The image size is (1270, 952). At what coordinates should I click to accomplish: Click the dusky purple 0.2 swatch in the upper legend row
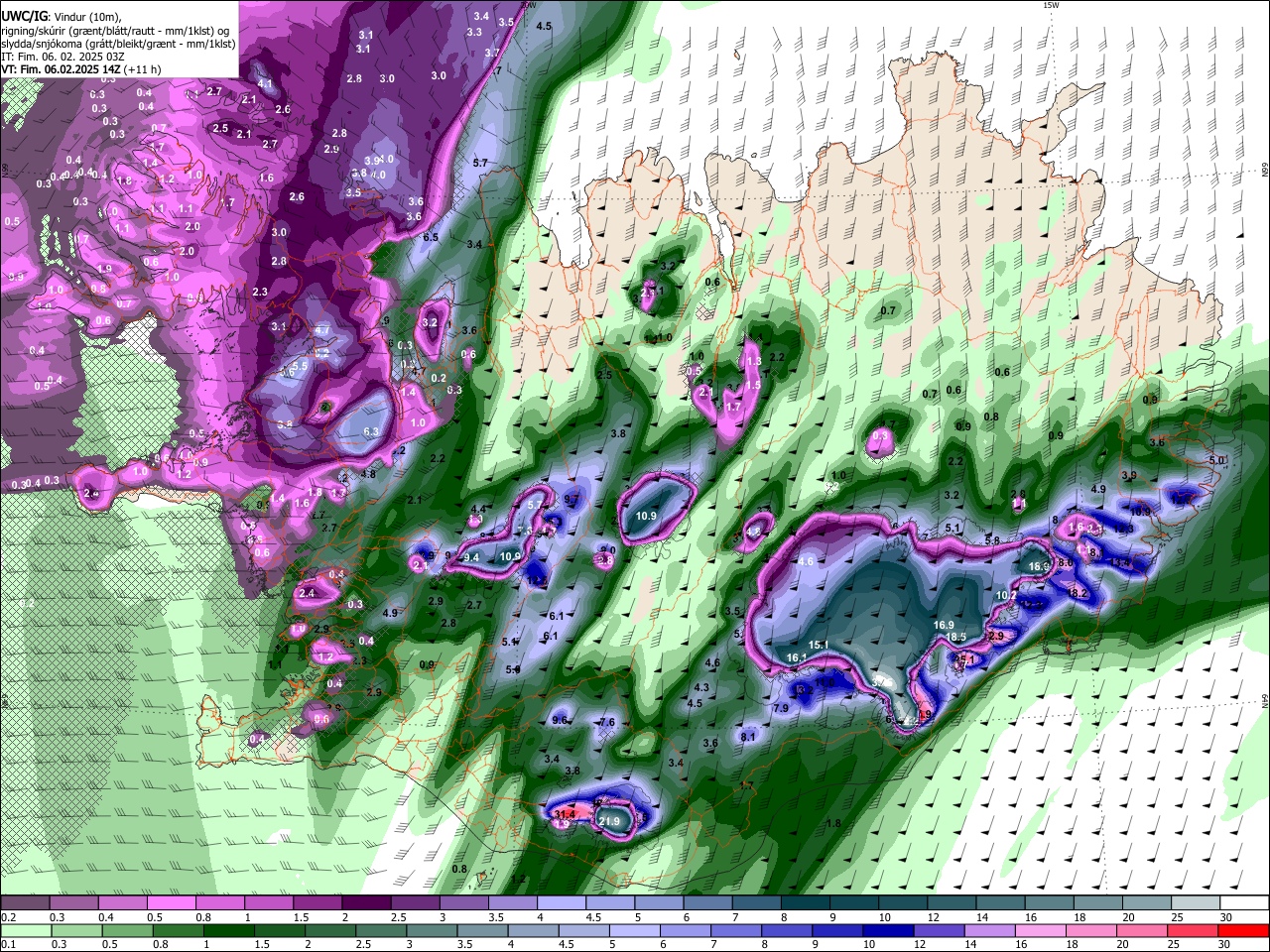(25, 903)
